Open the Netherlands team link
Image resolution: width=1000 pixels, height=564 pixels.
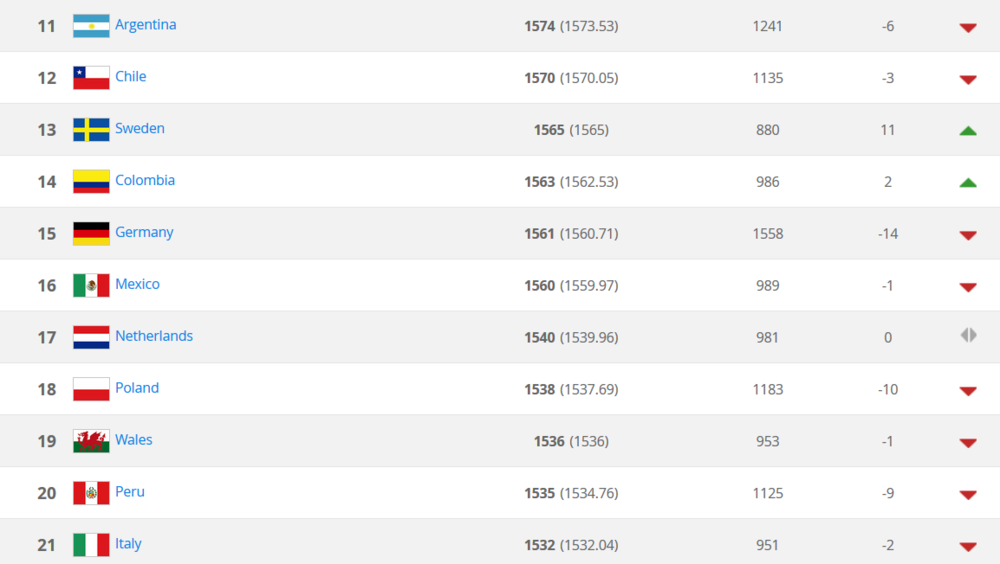[x=154, y=336]
